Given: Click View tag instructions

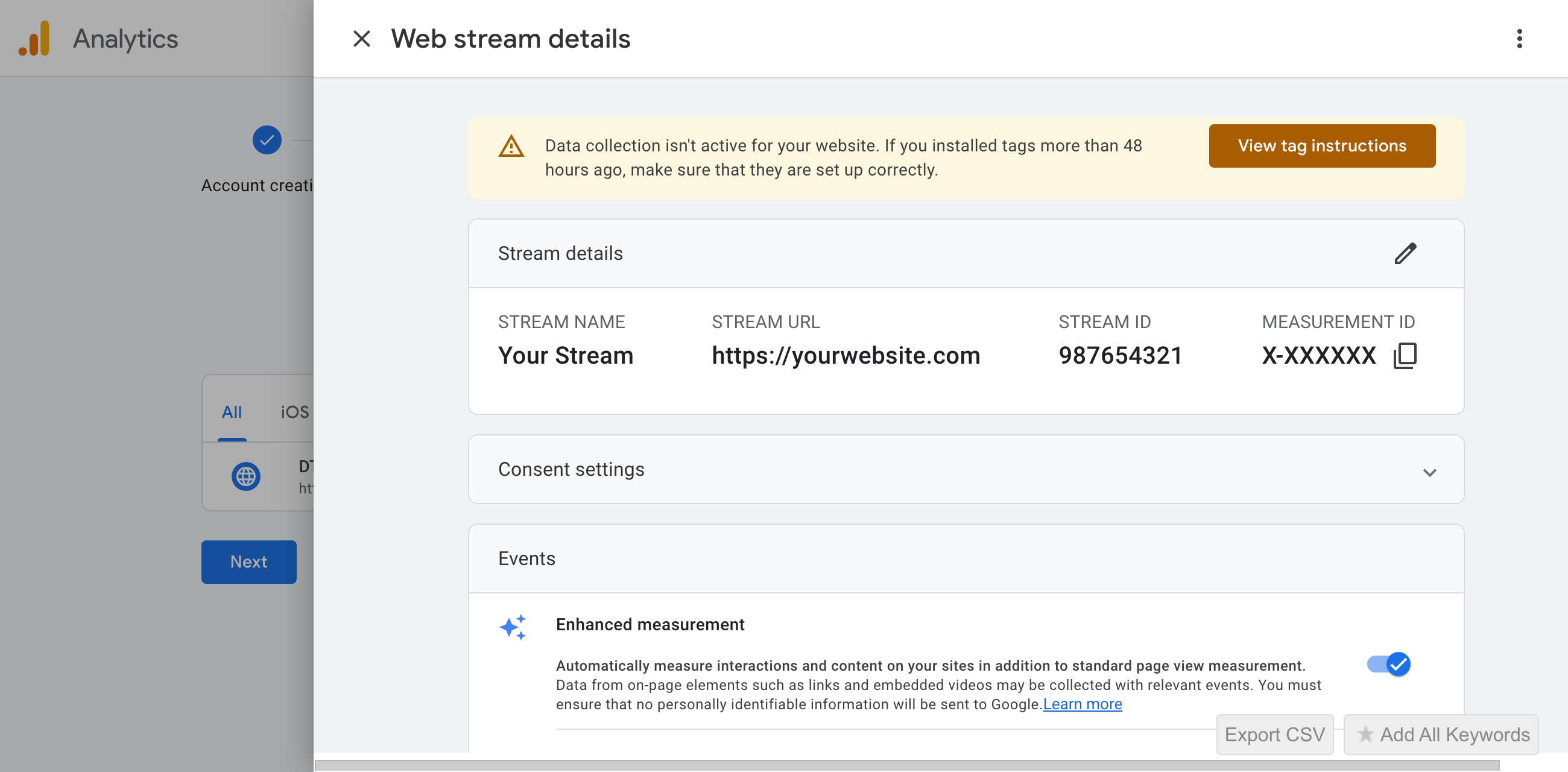Looking at the screenshot, I should [1321, 145].
